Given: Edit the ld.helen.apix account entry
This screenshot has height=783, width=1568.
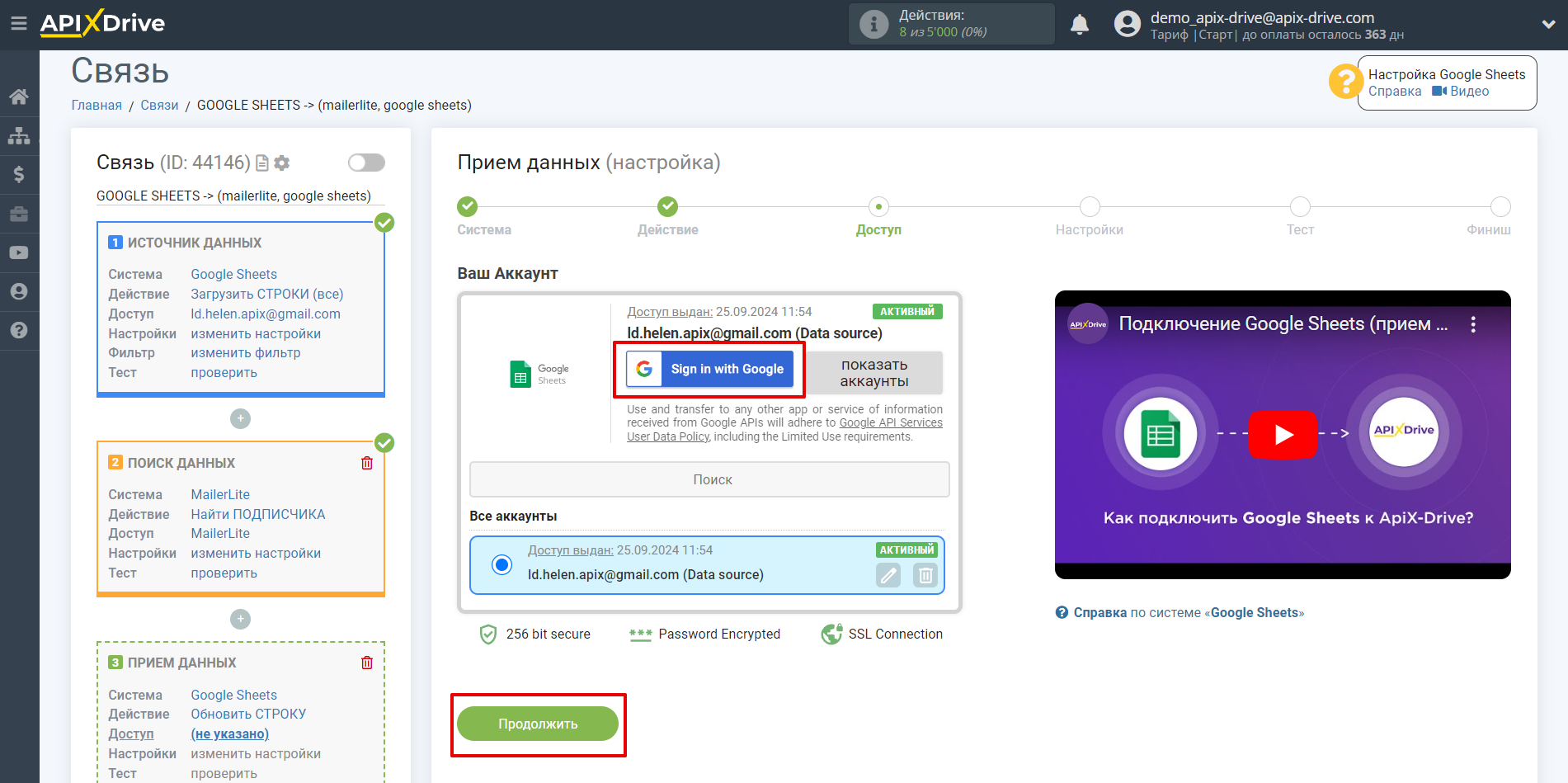Looking at the screenshot, I should pos(888,575).
